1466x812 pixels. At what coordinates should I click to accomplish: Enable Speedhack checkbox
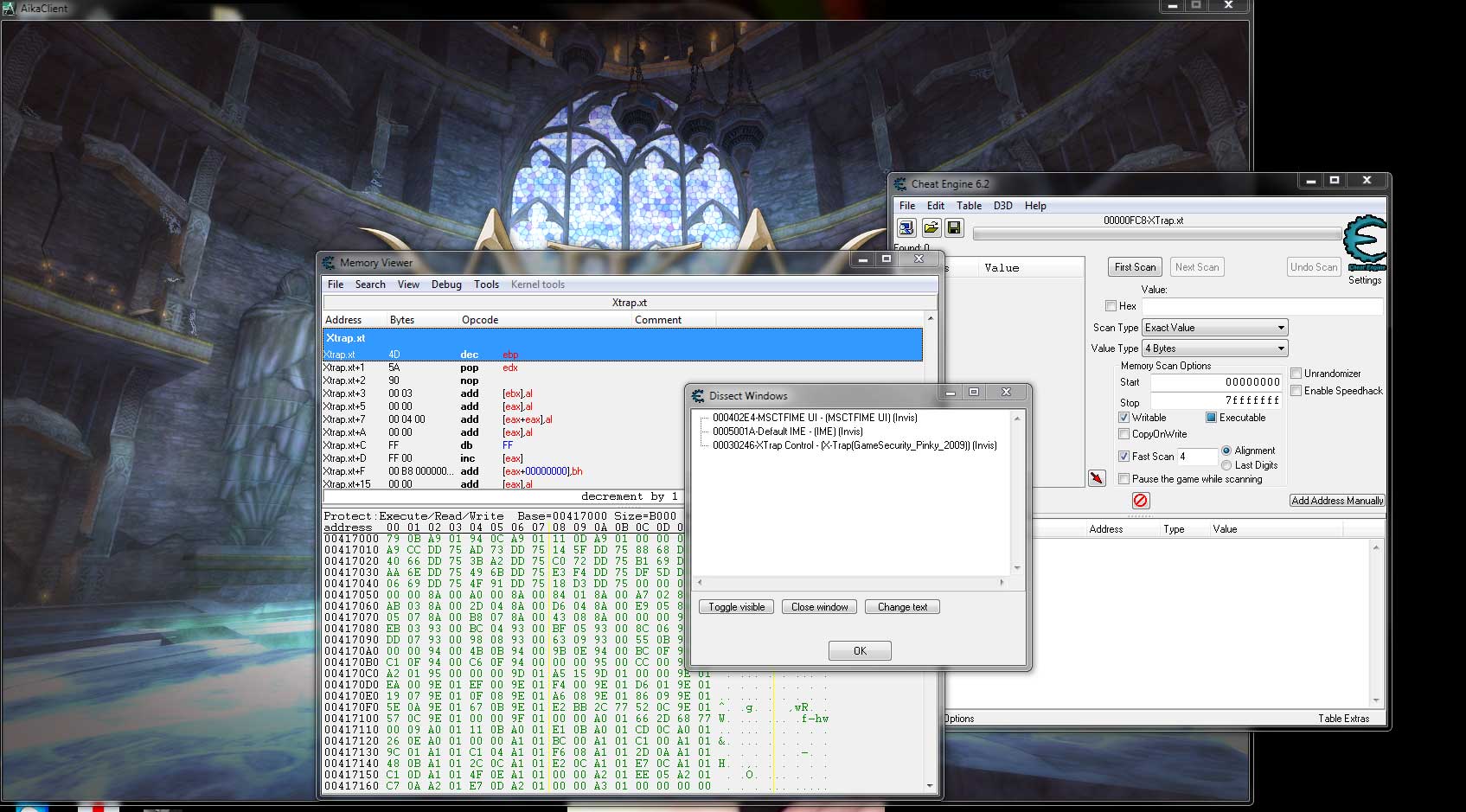click(1296, 390)
